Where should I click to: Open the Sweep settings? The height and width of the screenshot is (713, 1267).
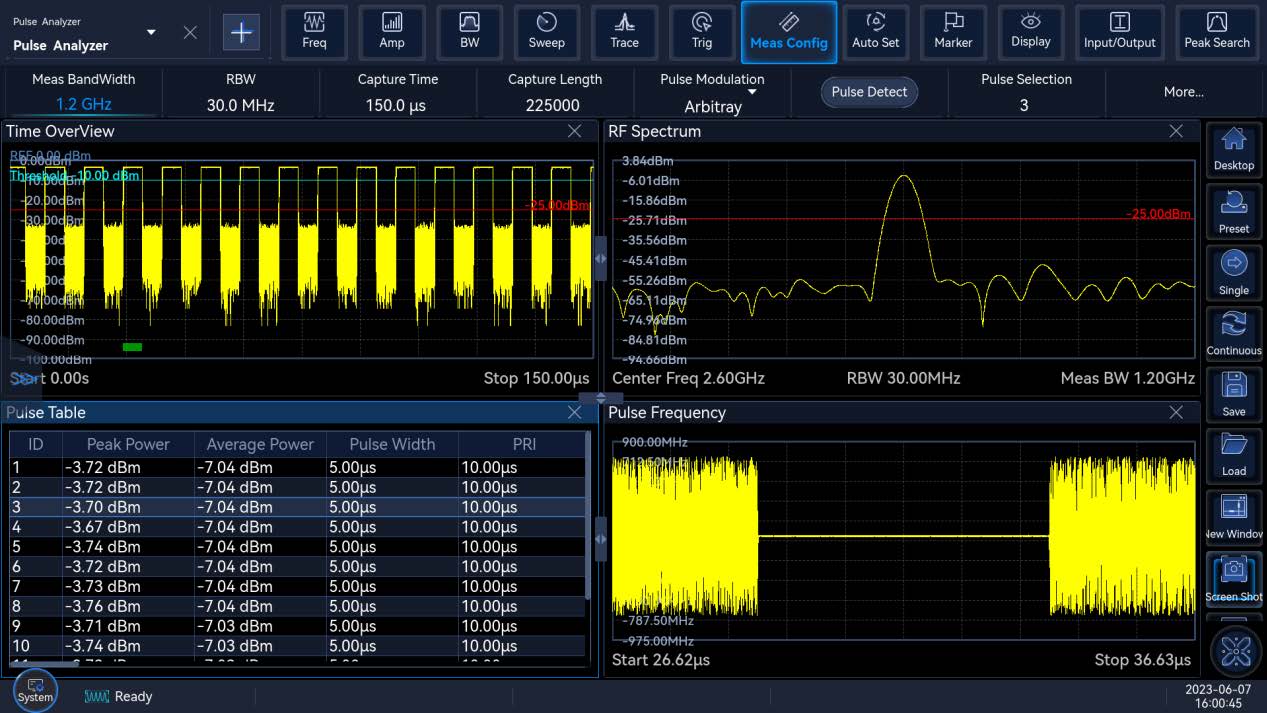coord(546,32)
